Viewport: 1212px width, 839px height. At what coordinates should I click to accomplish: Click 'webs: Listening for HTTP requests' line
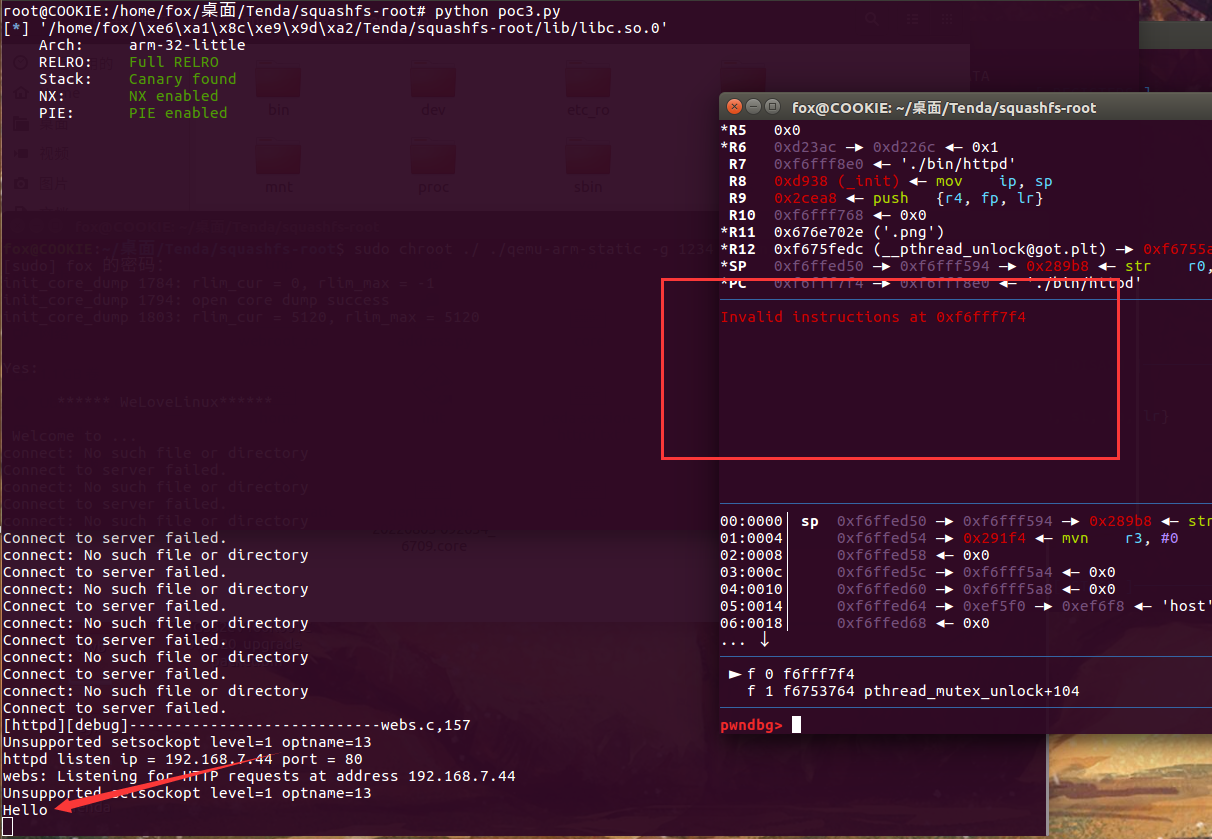[259, 776]
